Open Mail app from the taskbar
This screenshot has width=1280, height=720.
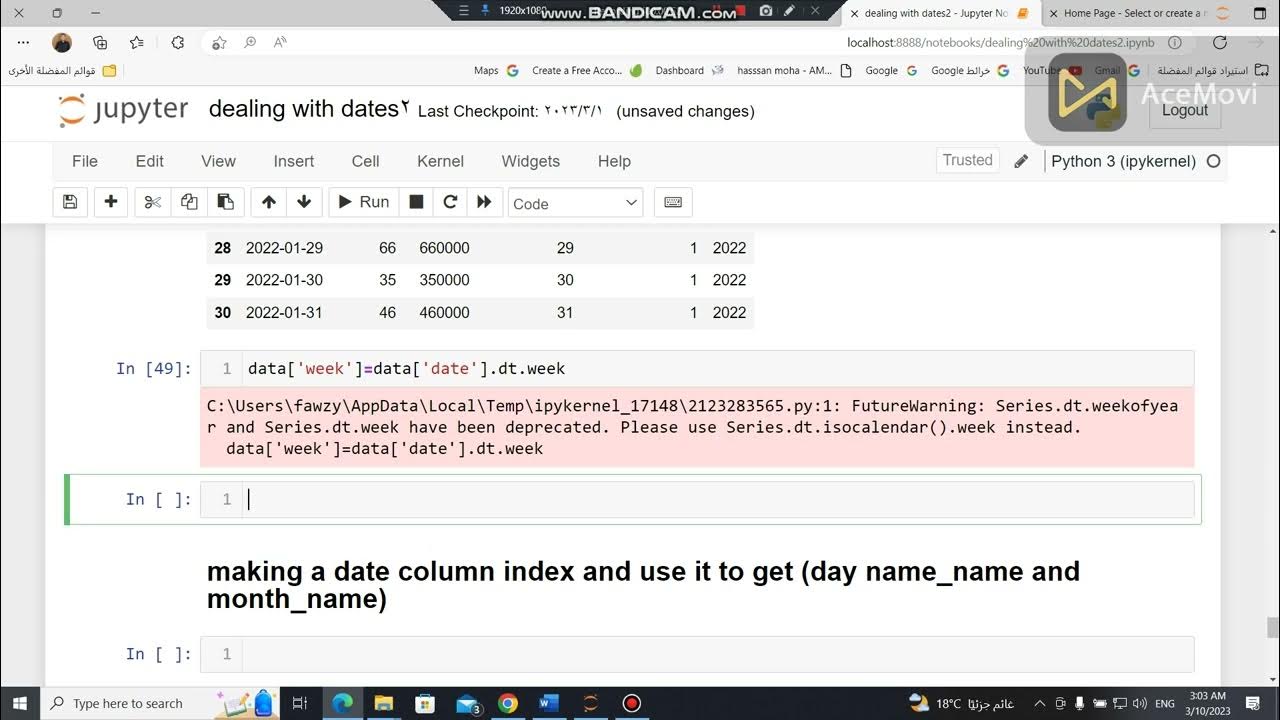467,703
